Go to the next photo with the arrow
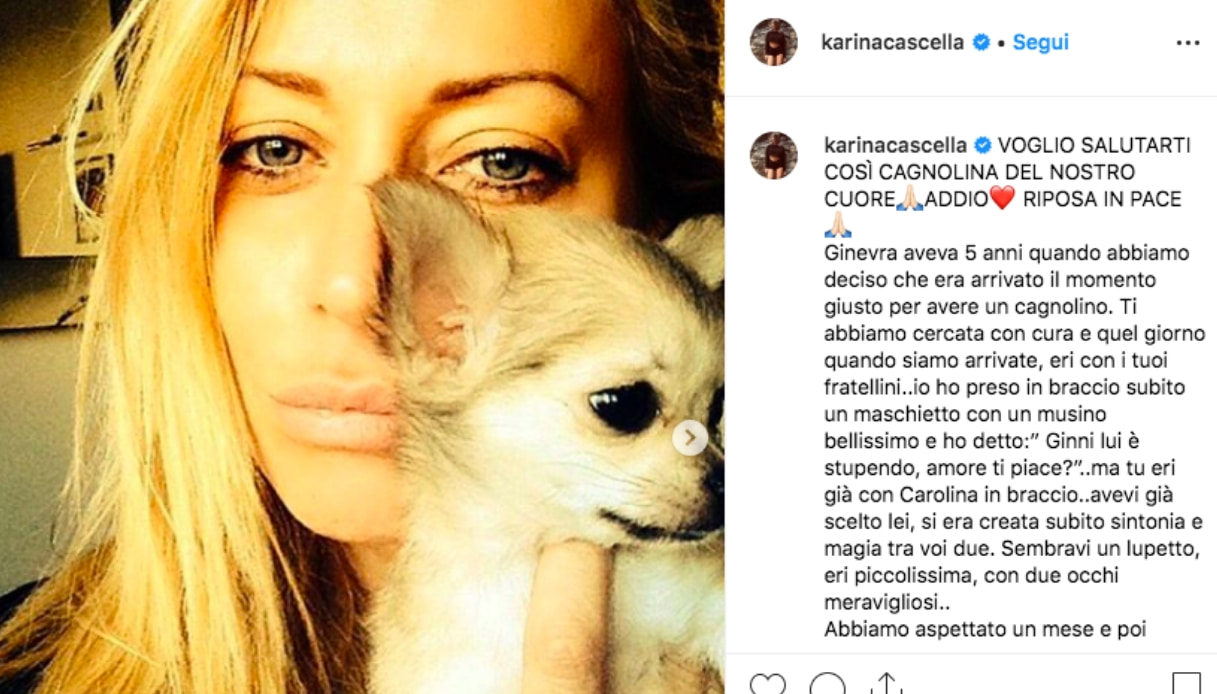 689,437
